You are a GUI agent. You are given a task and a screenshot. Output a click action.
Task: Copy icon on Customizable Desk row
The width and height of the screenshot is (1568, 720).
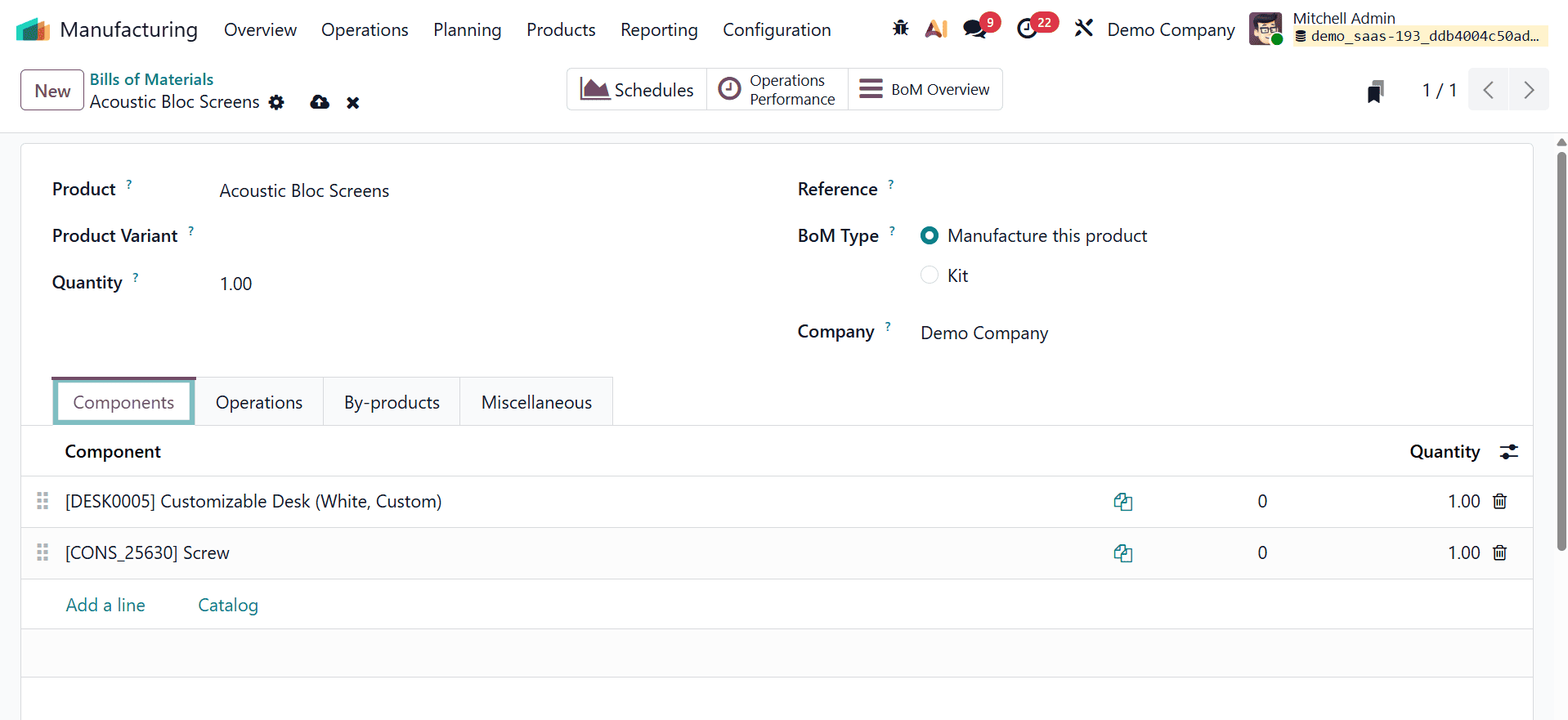tap(1123, 502)
